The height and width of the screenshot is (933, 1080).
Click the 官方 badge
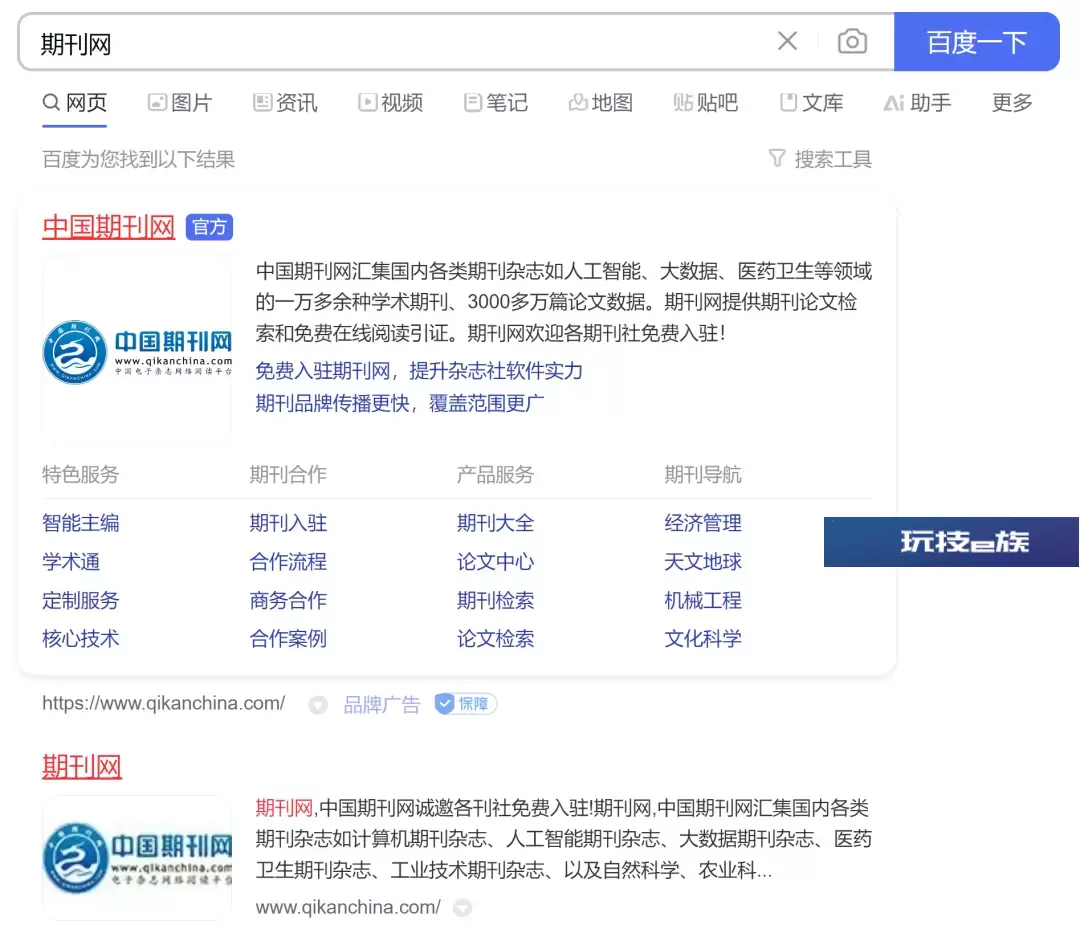pyautogui.click(x=209, y=227)
